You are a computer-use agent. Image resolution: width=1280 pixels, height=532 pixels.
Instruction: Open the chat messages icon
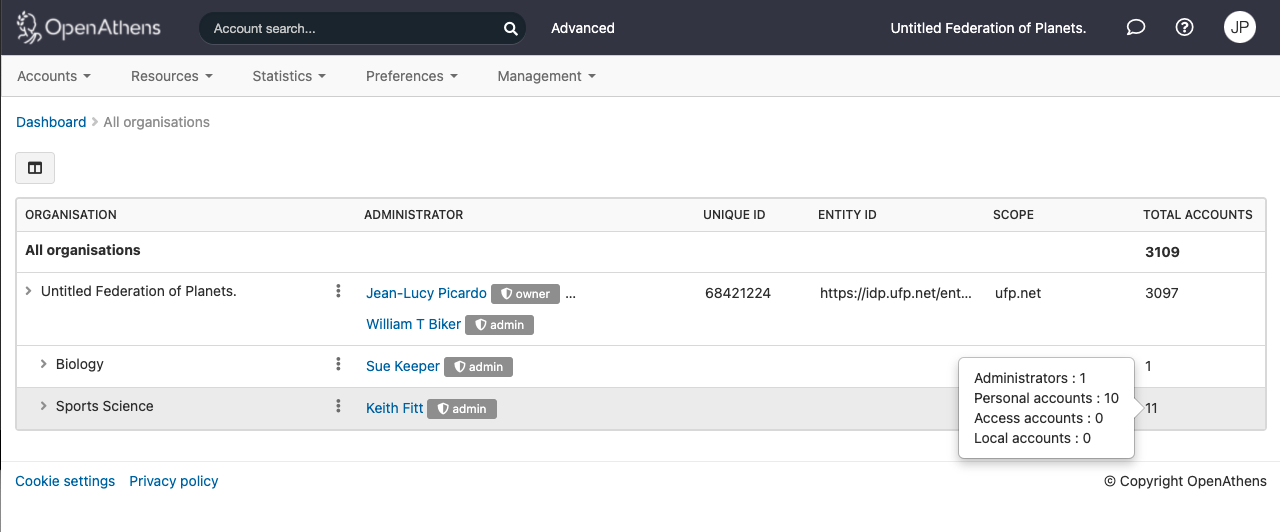1136,27
